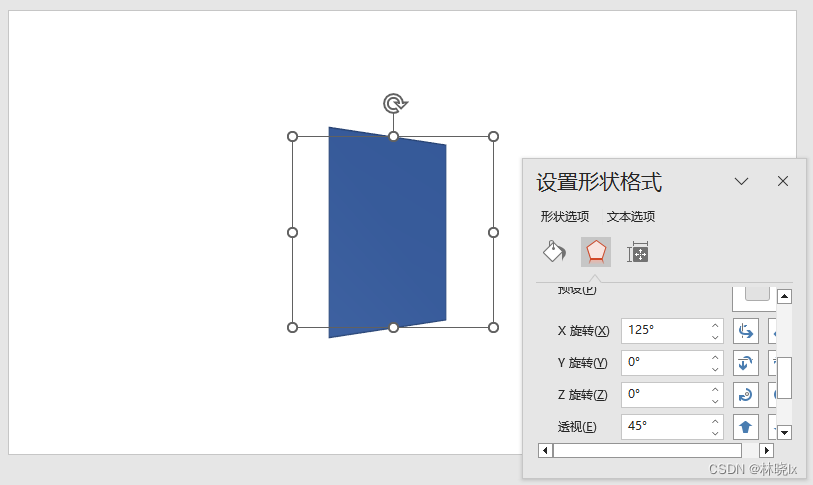Increase the perspective value with up arrow
Image resolution: width=813 pixels, height=485 pixels.
pos(715,421)
